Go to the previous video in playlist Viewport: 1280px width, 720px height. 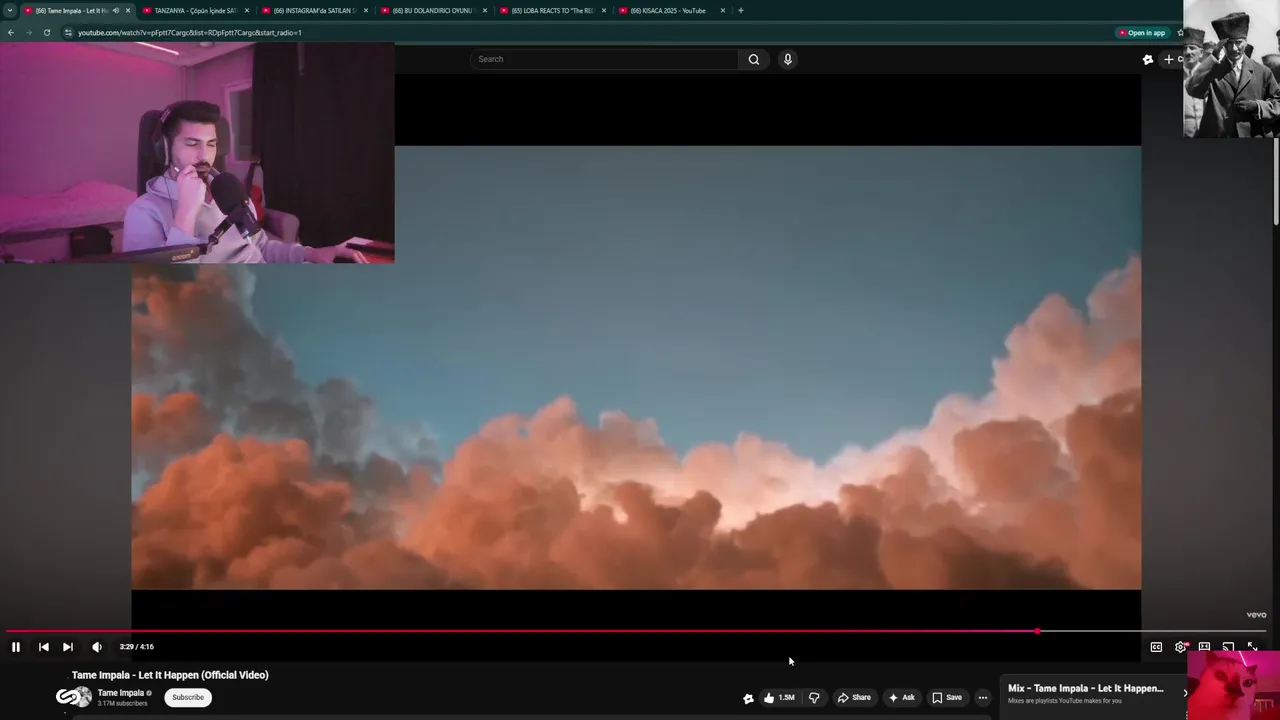pyautogui.click(x=43, y=647)
